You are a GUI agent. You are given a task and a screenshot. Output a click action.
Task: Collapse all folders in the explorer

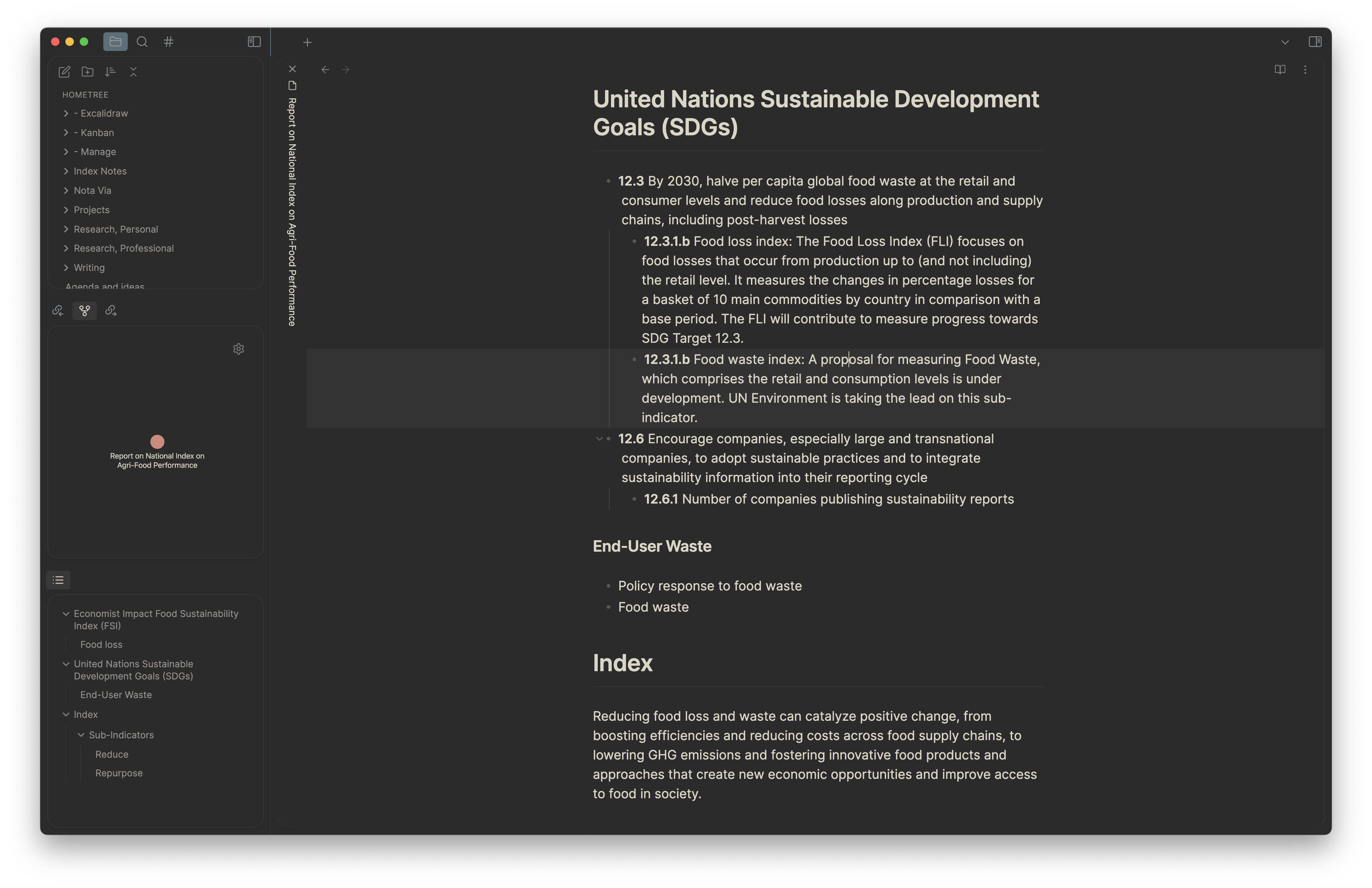[x=134, y=71]
